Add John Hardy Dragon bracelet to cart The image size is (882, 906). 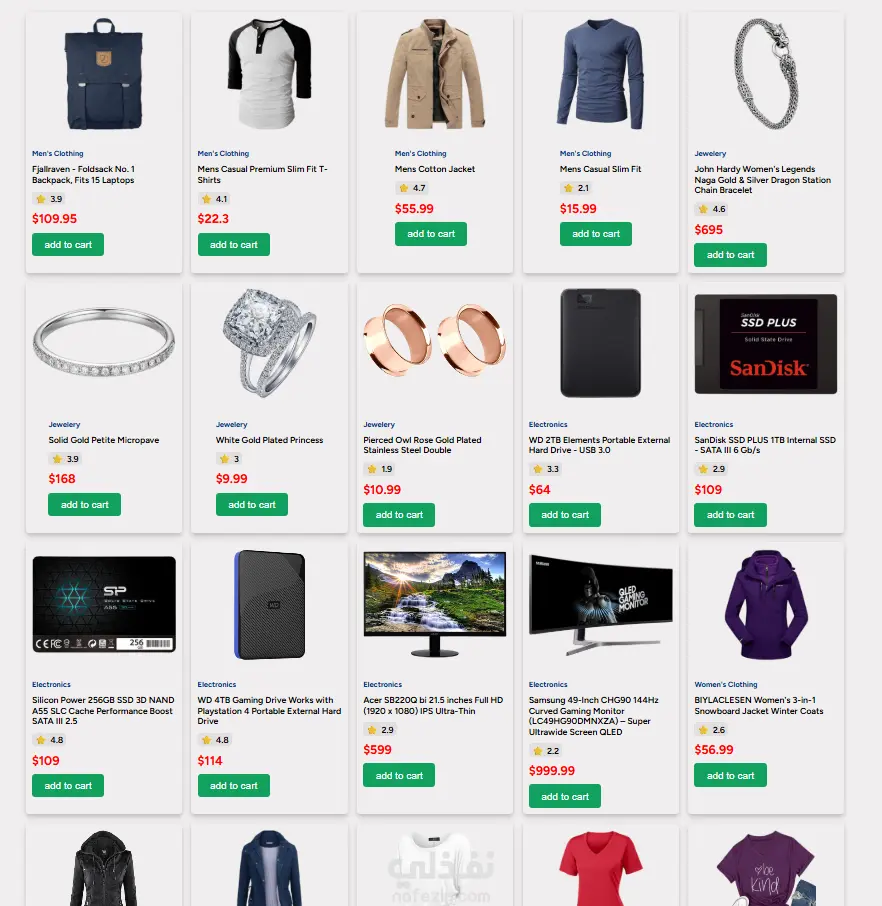point(730,255)
